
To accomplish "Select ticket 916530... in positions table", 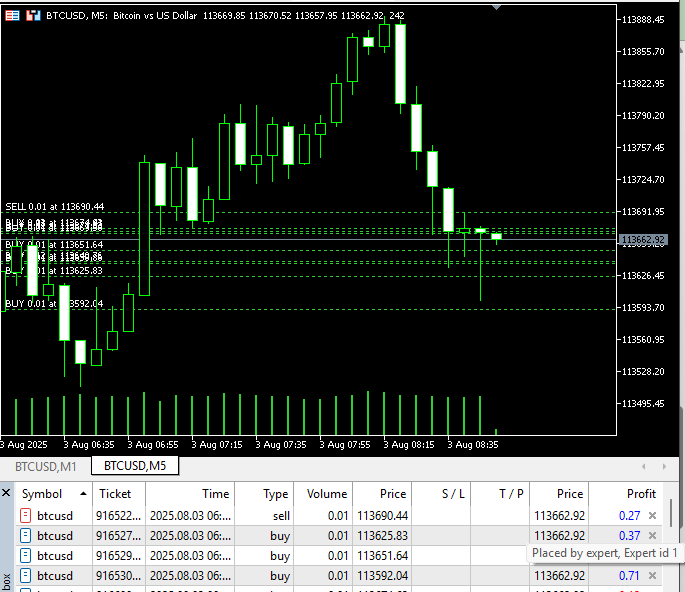I will click(118, 576).
